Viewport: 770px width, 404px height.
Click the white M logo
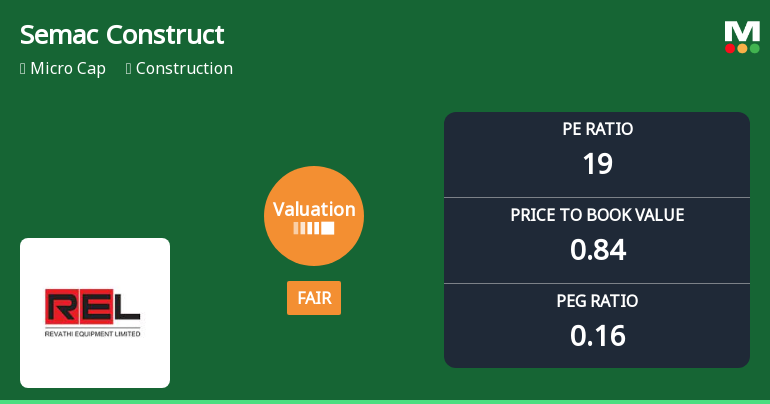tap(742, 31)
